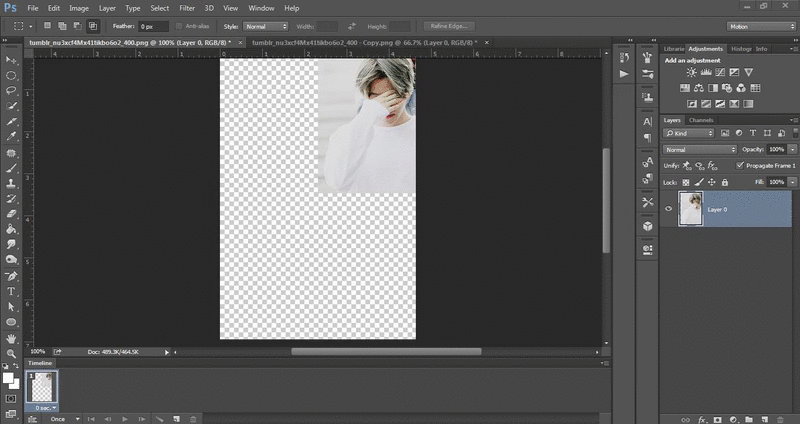
Task: Select the Eyedropper tool
Action: 11,136
